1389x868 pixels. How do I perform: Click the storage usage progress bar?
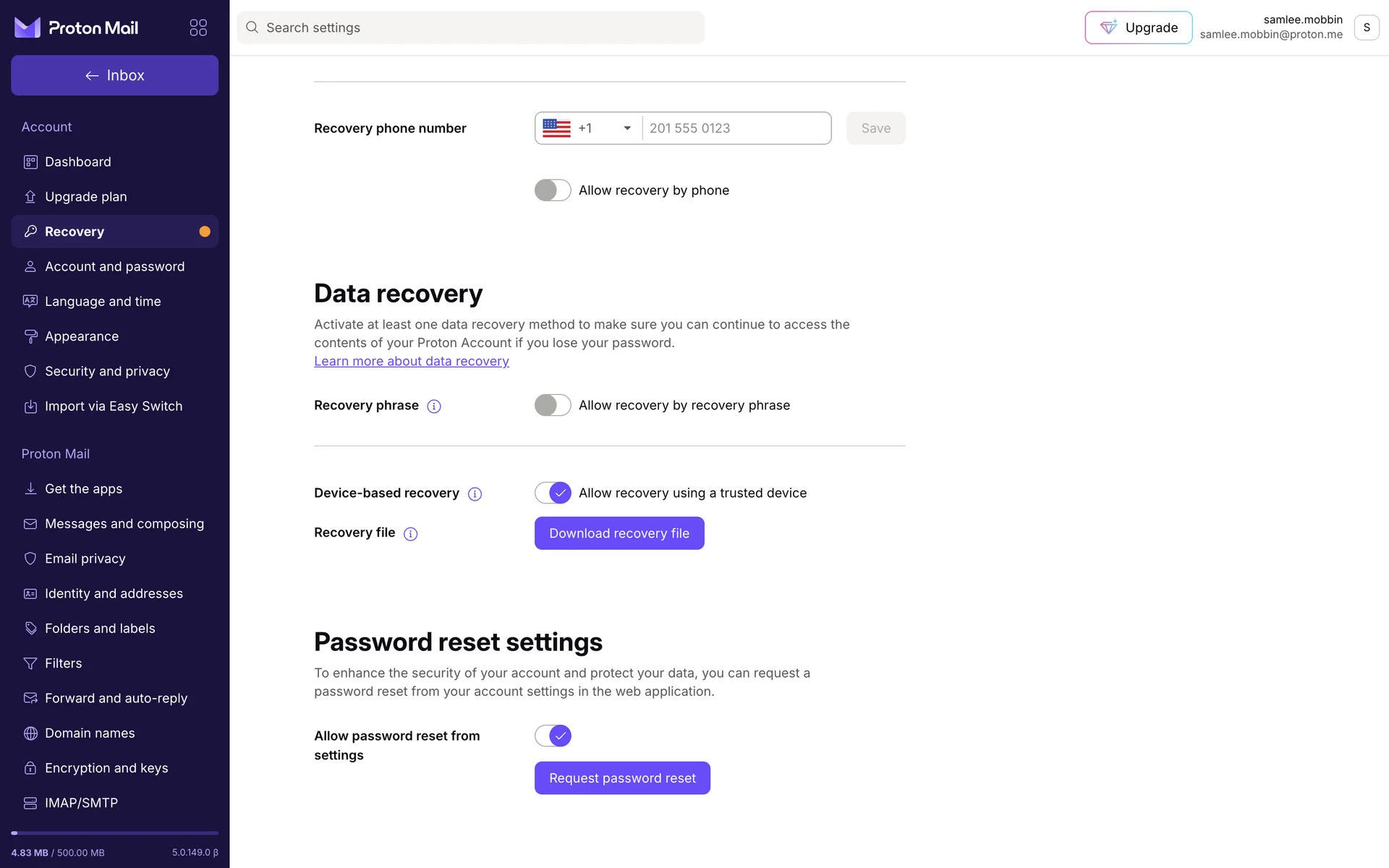click(x=114, y=833)
